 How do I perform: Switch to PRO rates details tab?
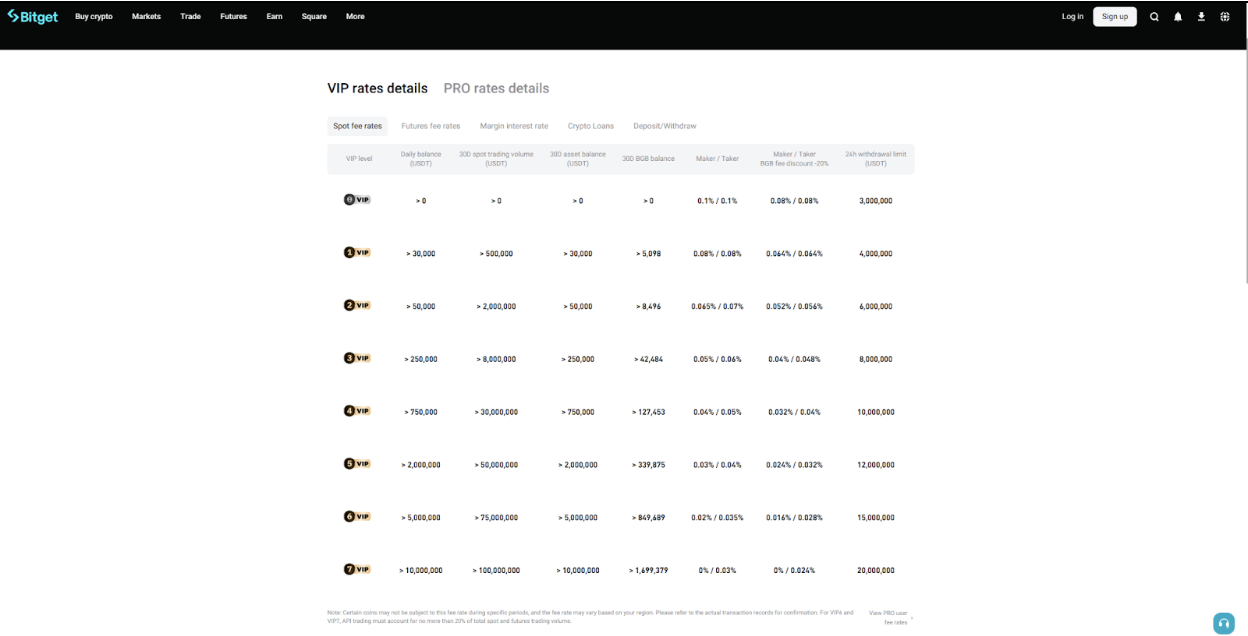[496, 88]
